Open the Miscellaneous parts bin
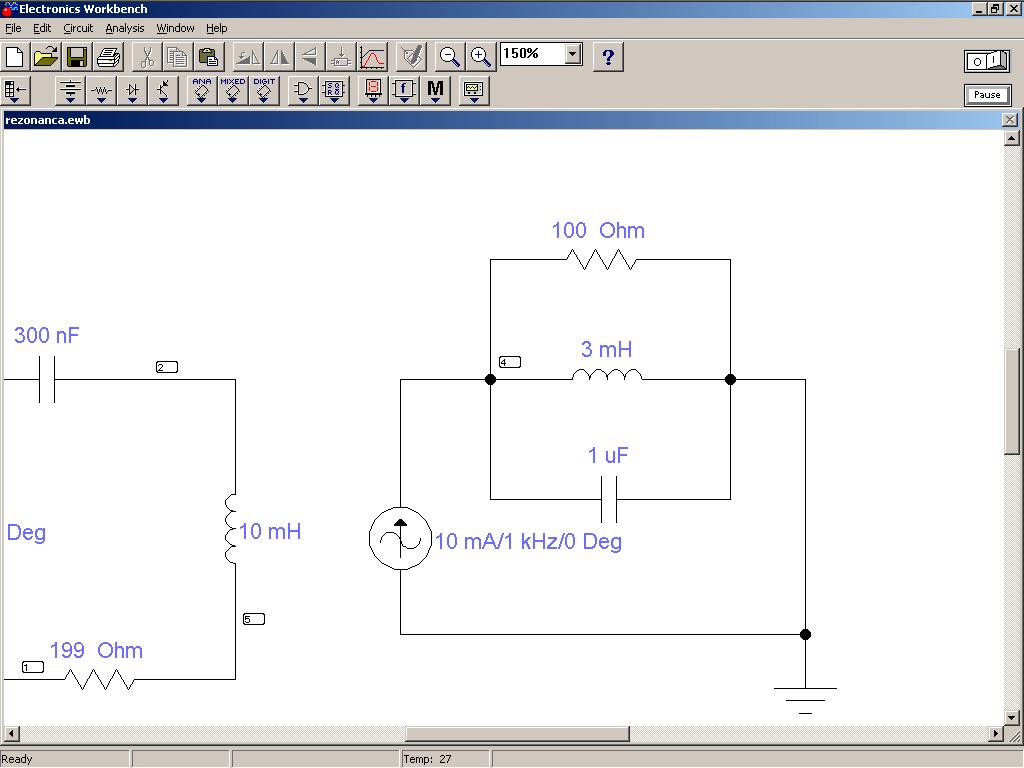The height and width of the screenshot is (768, 1024). (436, 91)
